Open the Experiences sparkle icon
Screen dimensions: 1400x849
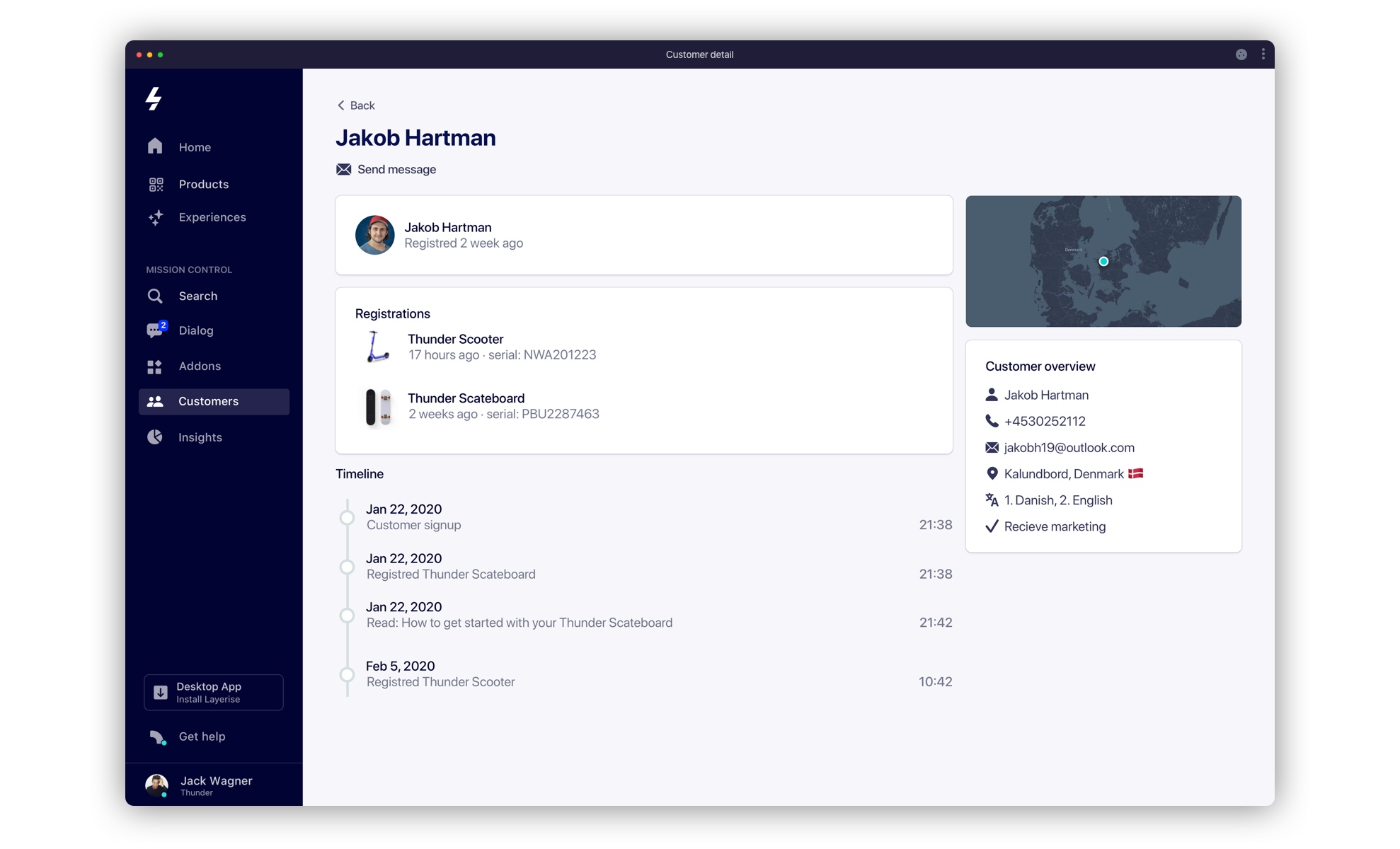tap(156, 217)
